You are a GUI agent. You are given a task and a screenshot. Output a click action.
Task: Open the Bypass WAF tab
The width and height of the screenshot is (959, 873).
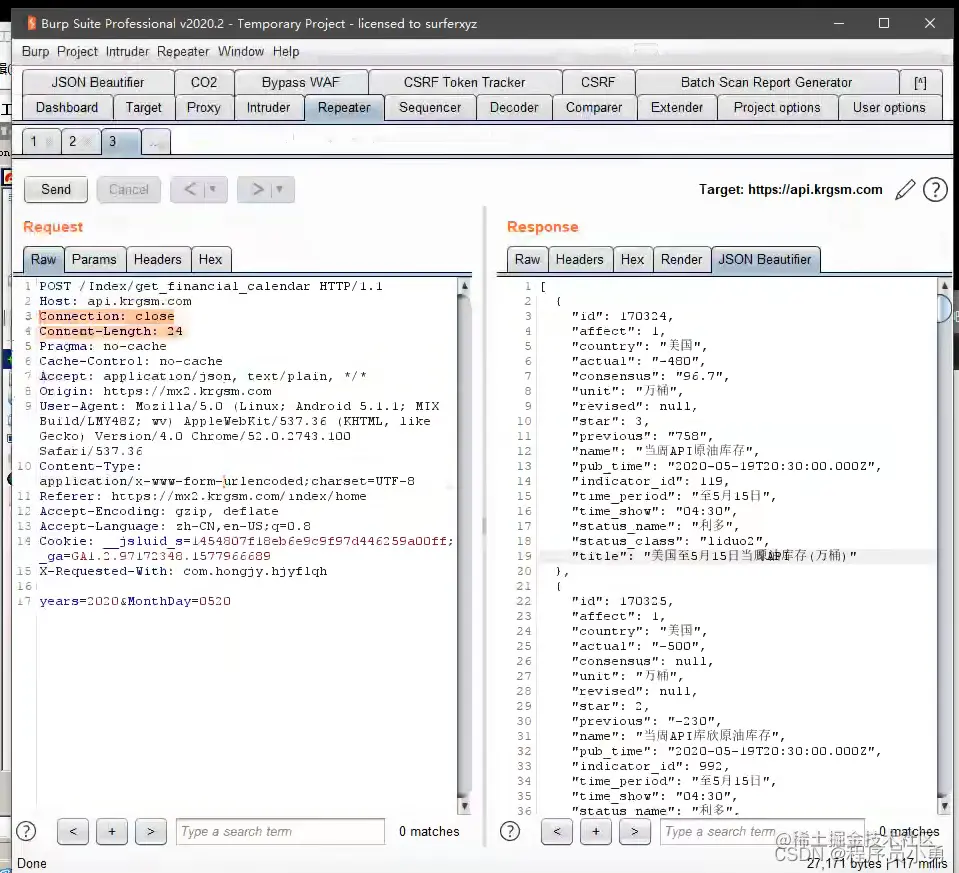pyautogui.click(x=300, y=83)
